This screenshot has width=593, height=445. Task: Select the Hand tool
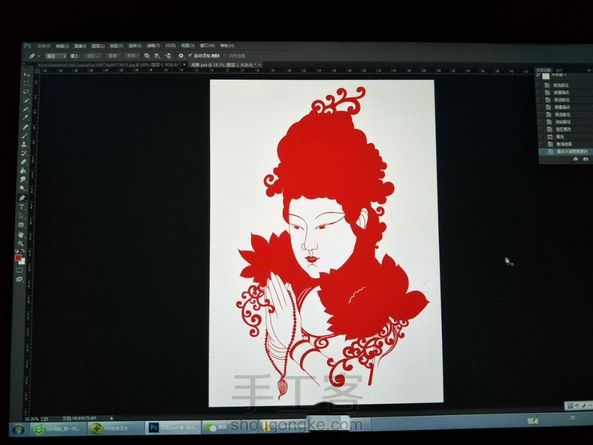point(21,235)
